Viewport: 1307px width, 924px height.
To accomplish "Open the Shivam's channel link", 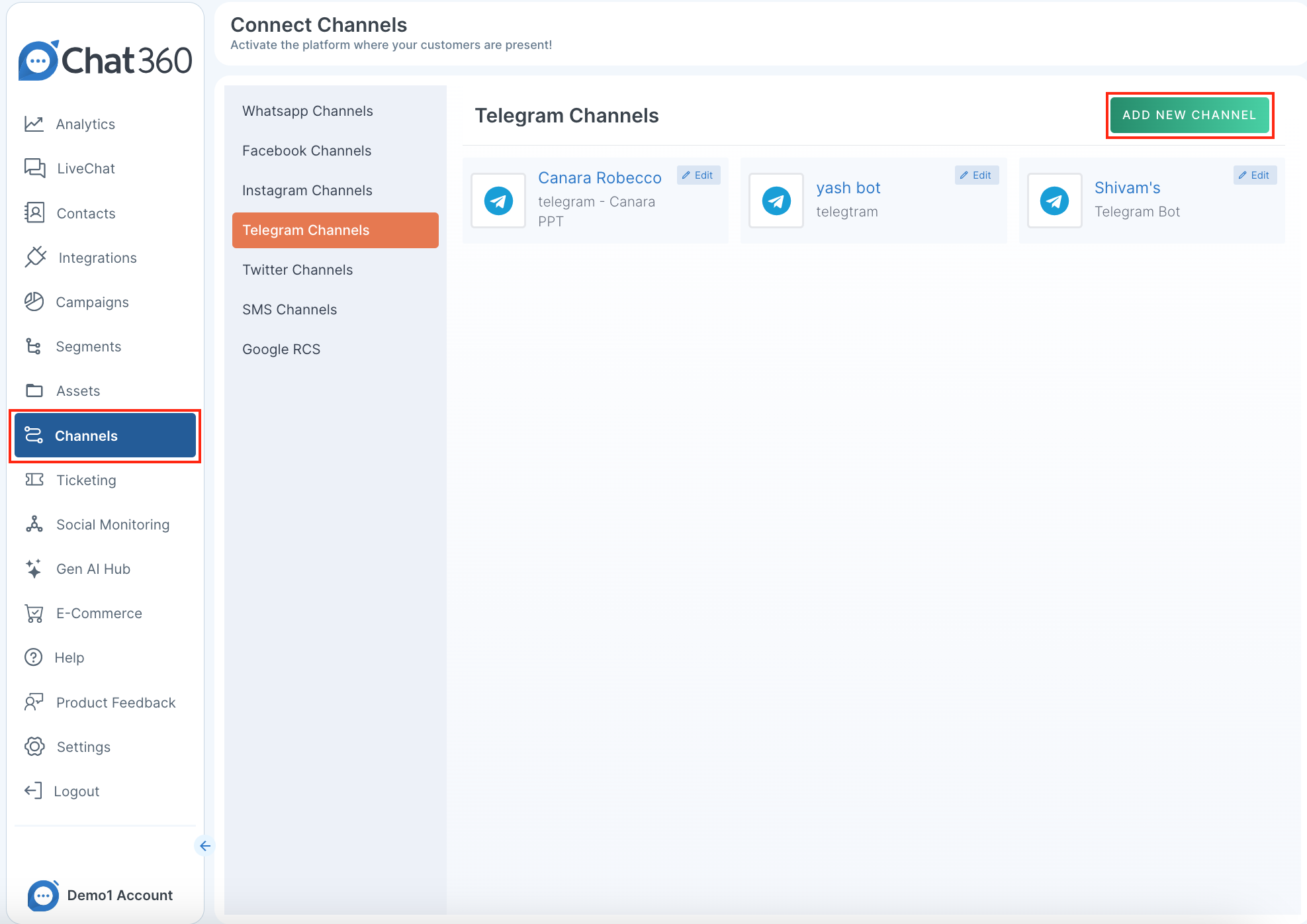I will 1127,188.
